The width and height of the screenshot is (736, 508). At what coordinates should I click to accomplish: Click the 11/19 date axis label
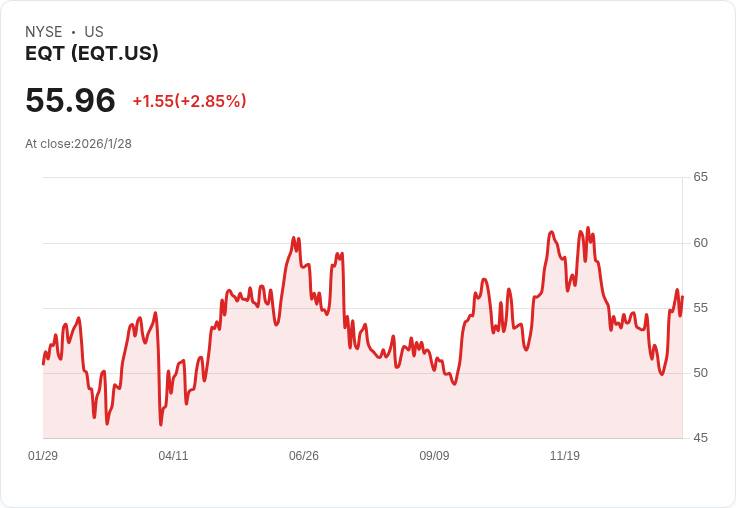565,456
